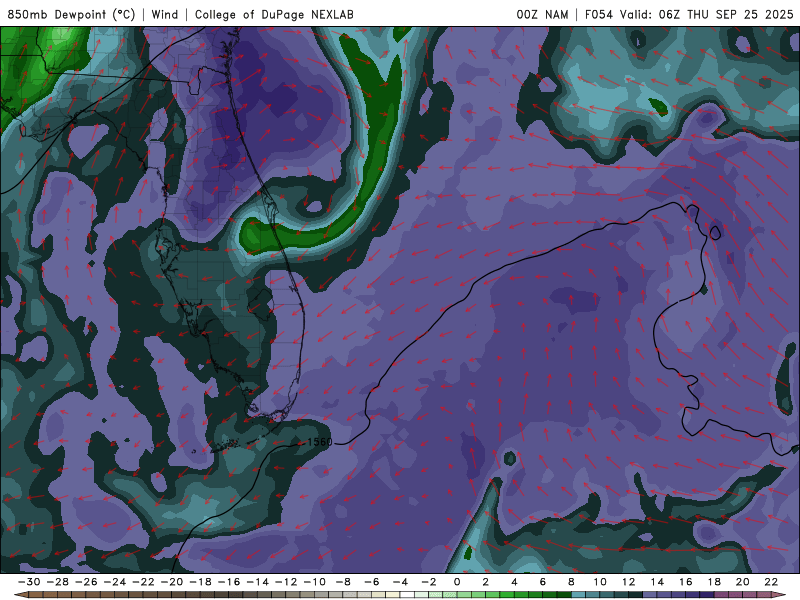Viewport: 800px width, 600px height.
Task: Click the '-30' color scale label
Action: point(29,582)
